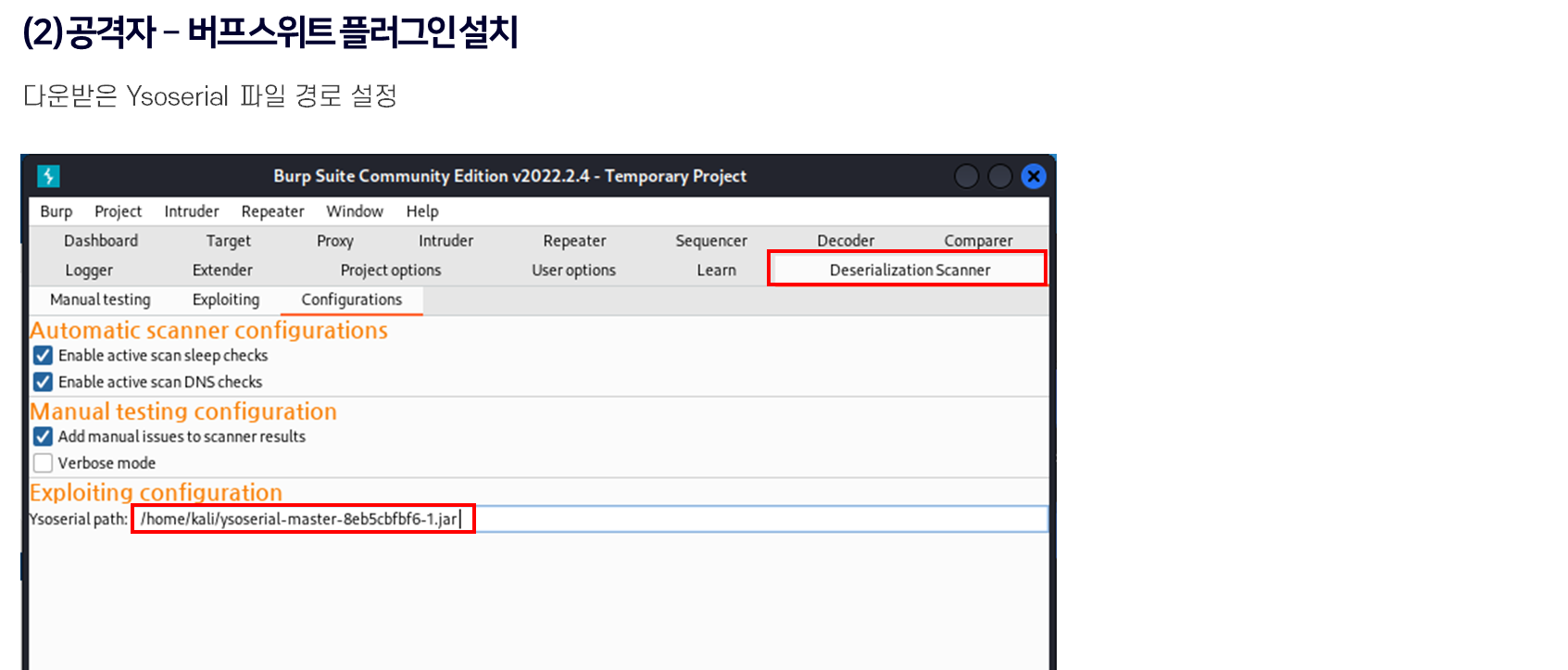Switch to the Project options tab
1568x670 pixels.
(391, 271)
